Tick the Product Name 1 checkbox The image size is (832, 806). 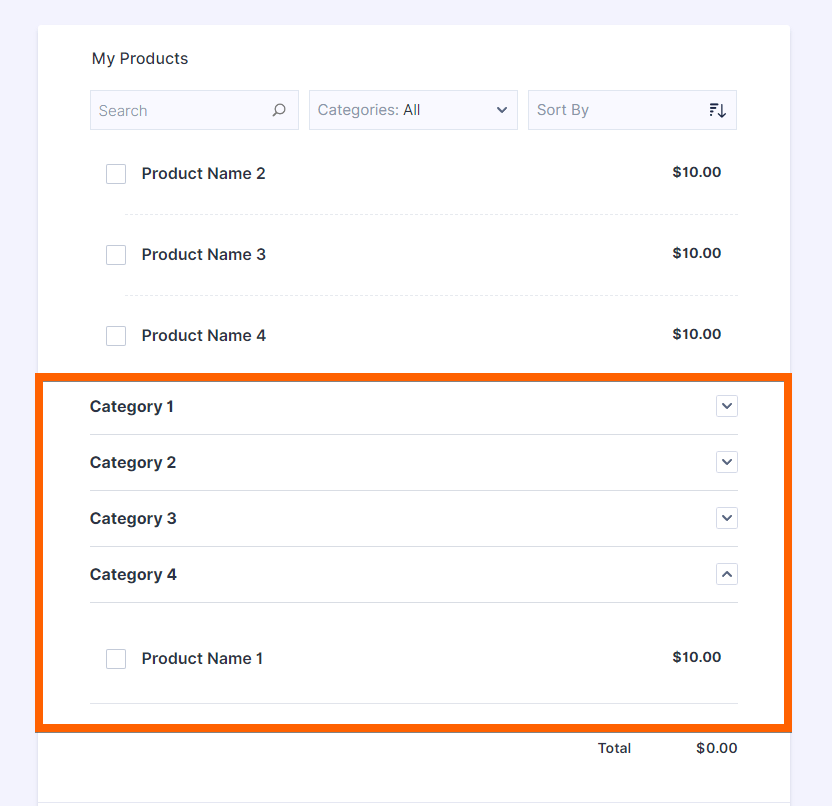coord(116,659)
